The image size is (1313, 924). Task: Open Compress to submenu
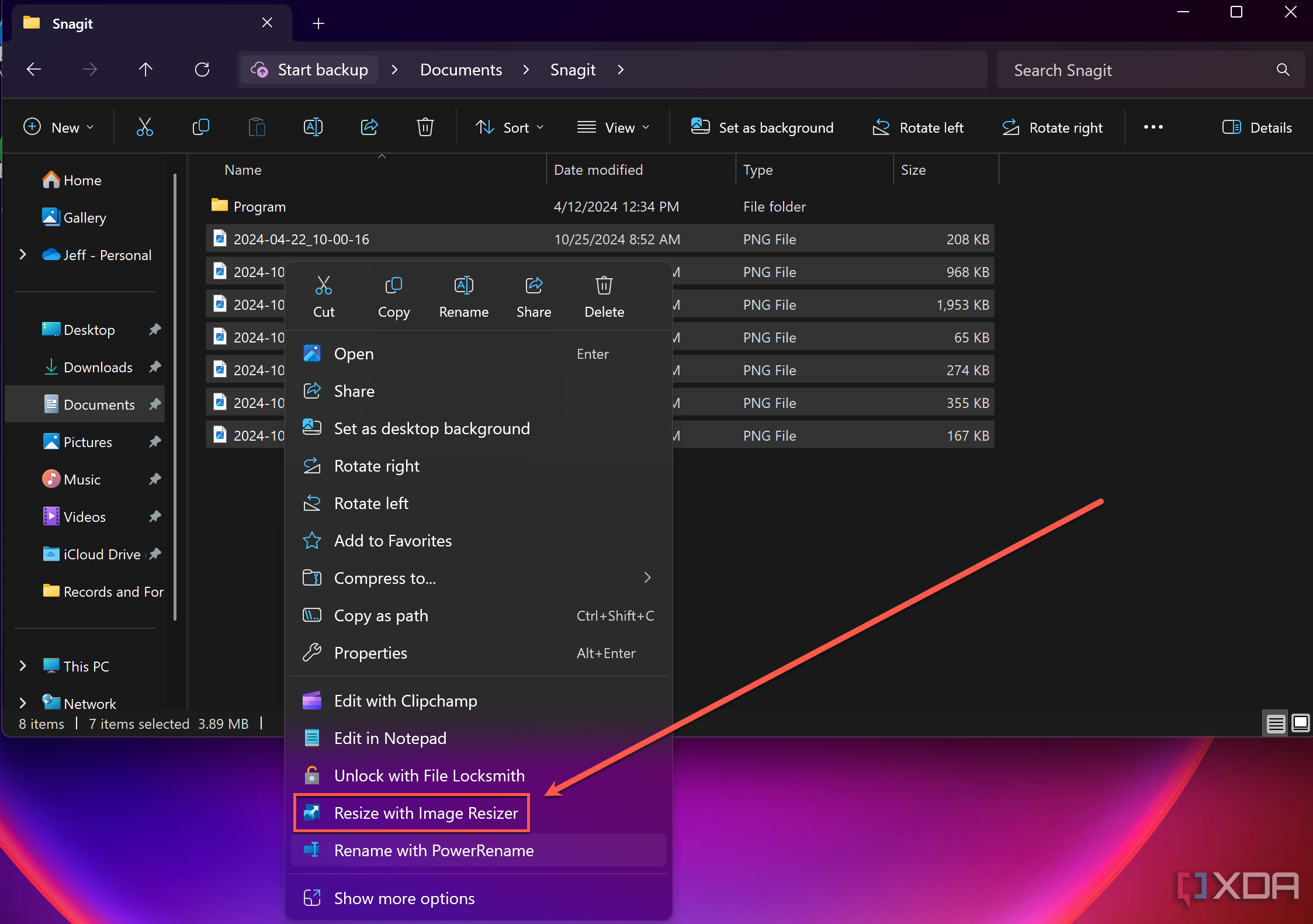coord(478,578)
